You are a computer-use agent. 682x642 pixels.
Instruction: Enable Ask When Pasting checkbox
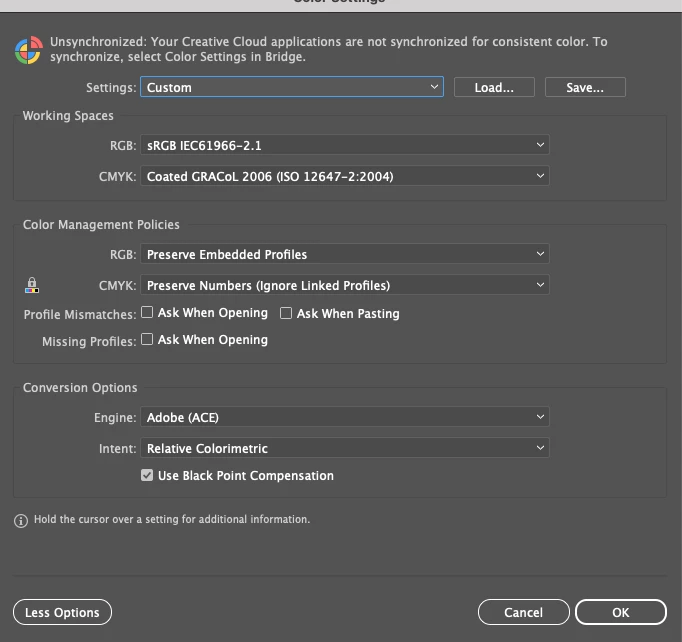pos(286,313)
